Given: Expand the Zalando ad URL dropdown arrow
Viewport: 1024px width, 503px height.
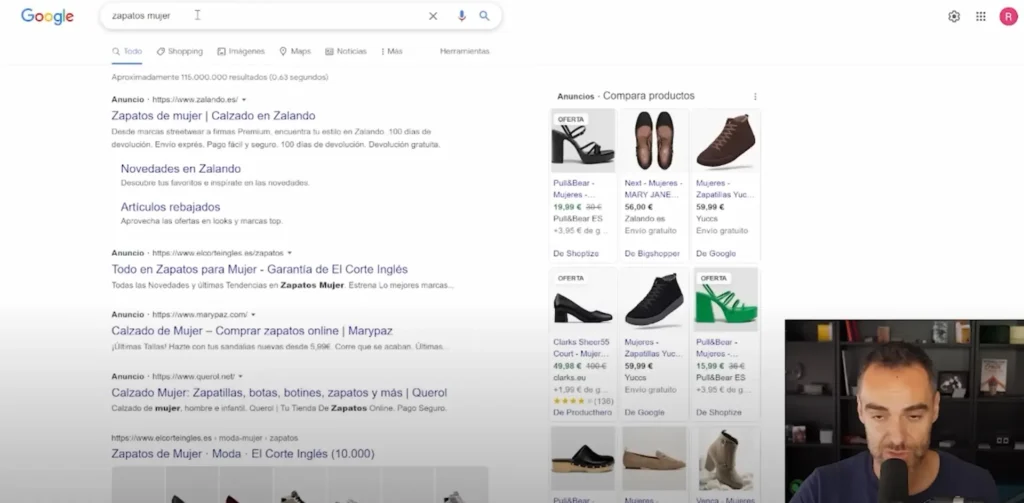Looking at the screenshot, I should (245, 100).
